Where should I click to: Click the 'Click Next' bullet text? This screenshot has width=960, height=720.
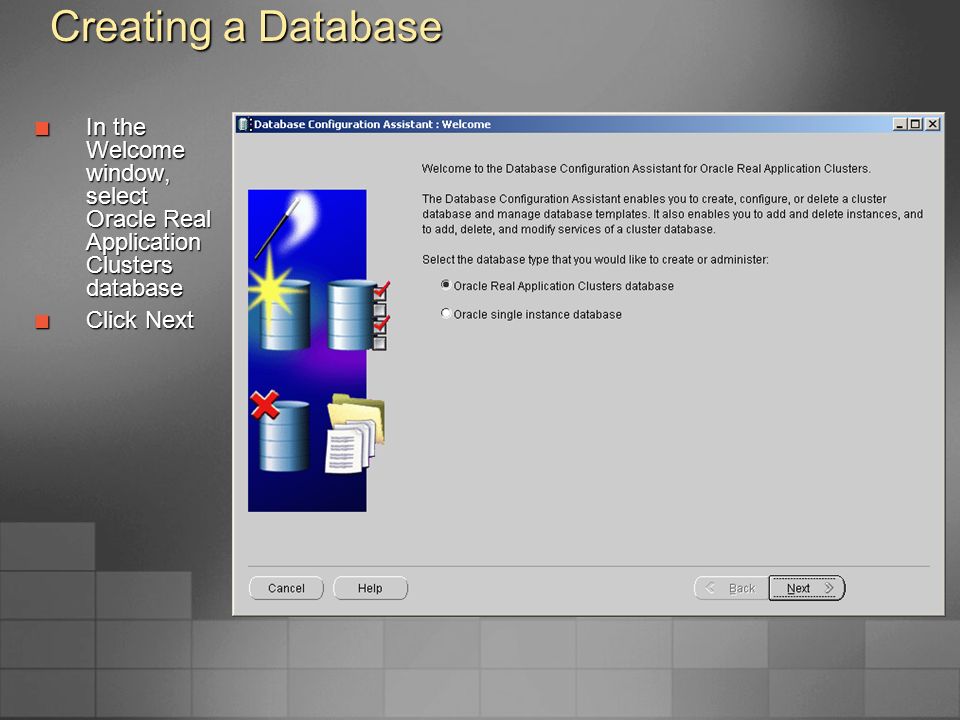click(x=140, y=320)
